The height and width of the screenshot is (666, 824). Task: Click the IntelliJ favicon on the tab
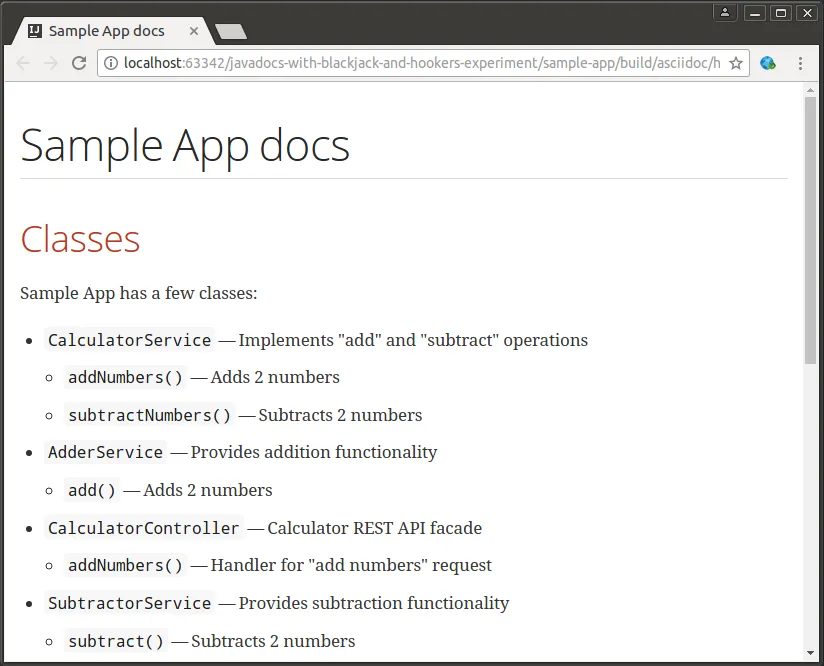pos(35,31)
